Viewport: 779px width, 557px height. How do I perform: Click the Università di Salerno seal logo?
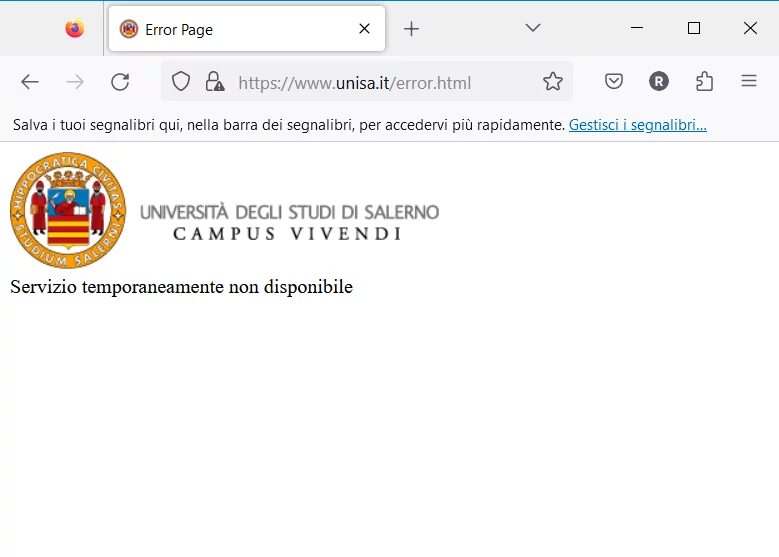tap(68, 211)
